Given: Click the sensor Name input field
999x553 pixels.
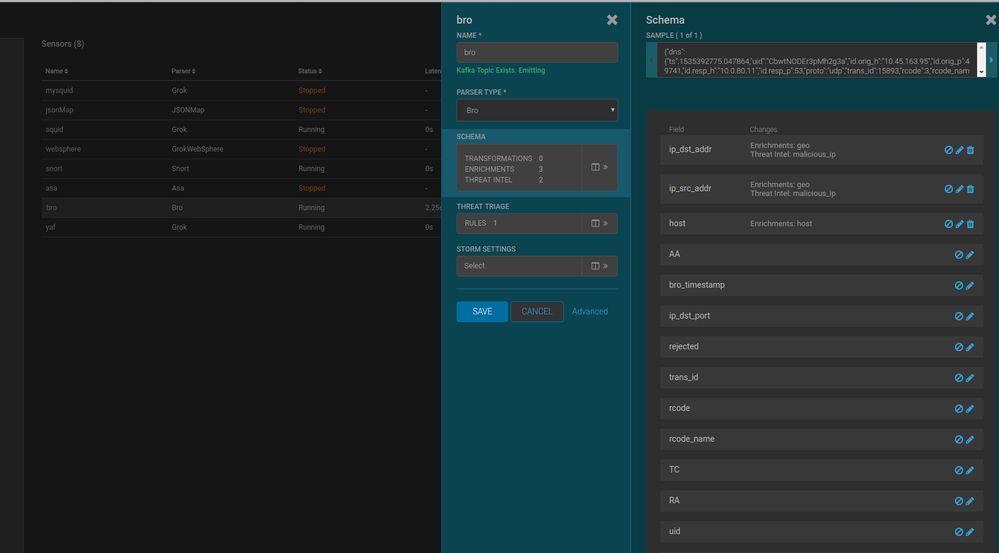Looking at the screenshot, I should click(537, 53).
